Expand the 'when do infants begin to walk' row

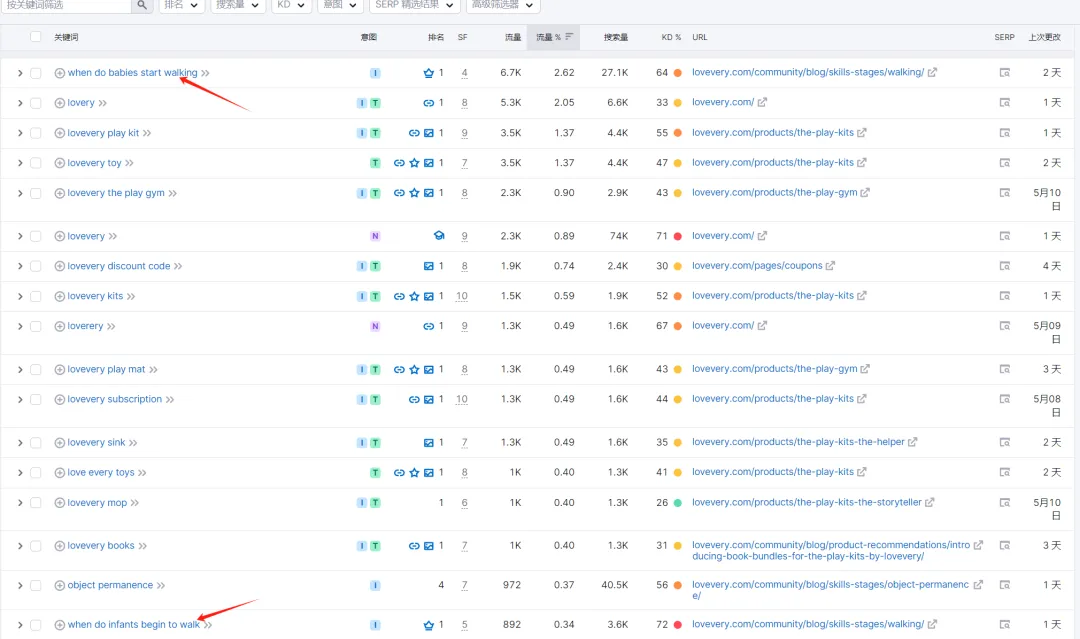(x=20, y=625)
